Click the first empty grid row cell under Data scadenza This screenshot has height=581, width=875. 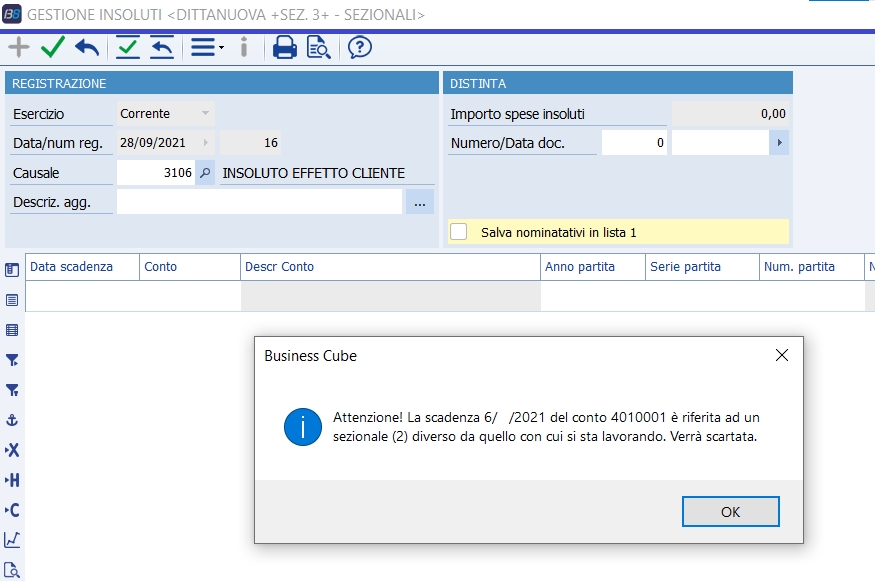point(83,296)
